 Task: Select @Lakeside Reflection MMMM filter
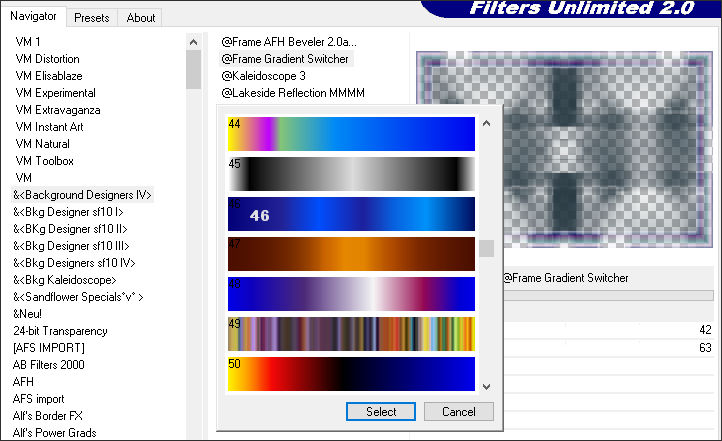click(293, 93)
